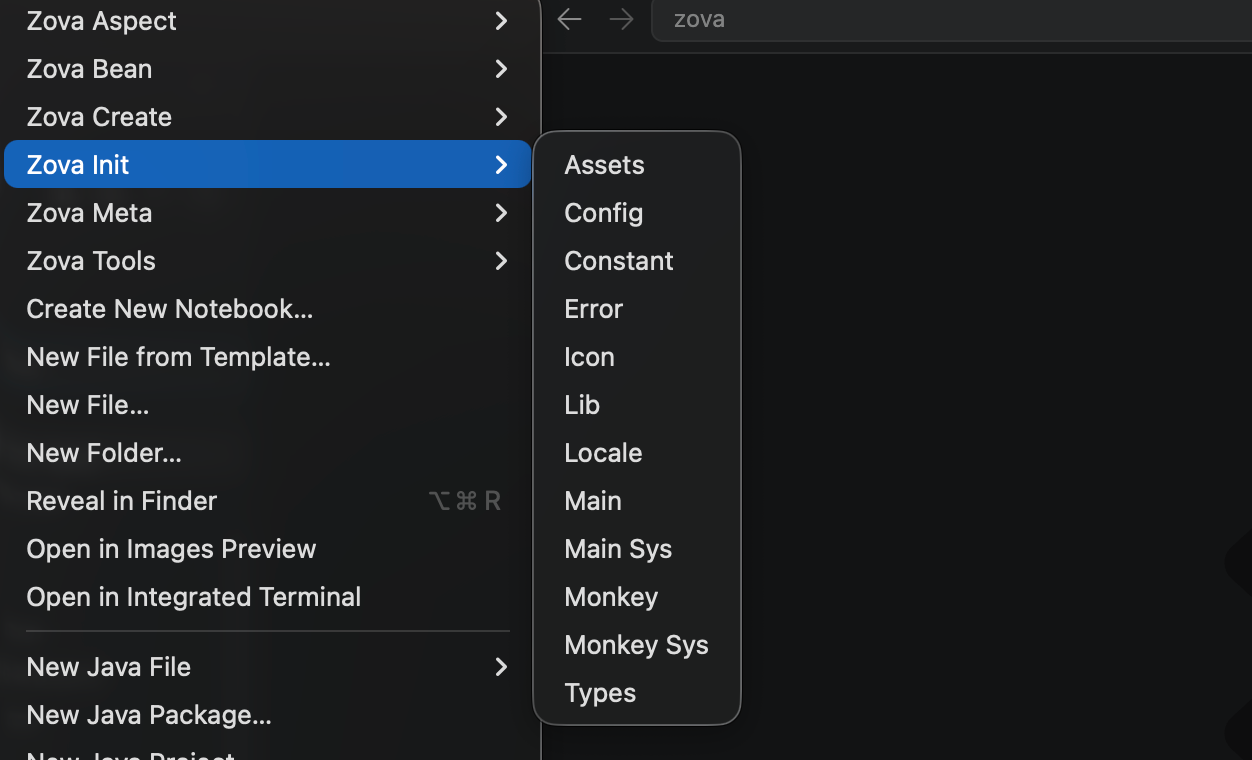Choose Locale from the submenu
The height and width of the screenshot is (760, 1252).
coord(603,453)
